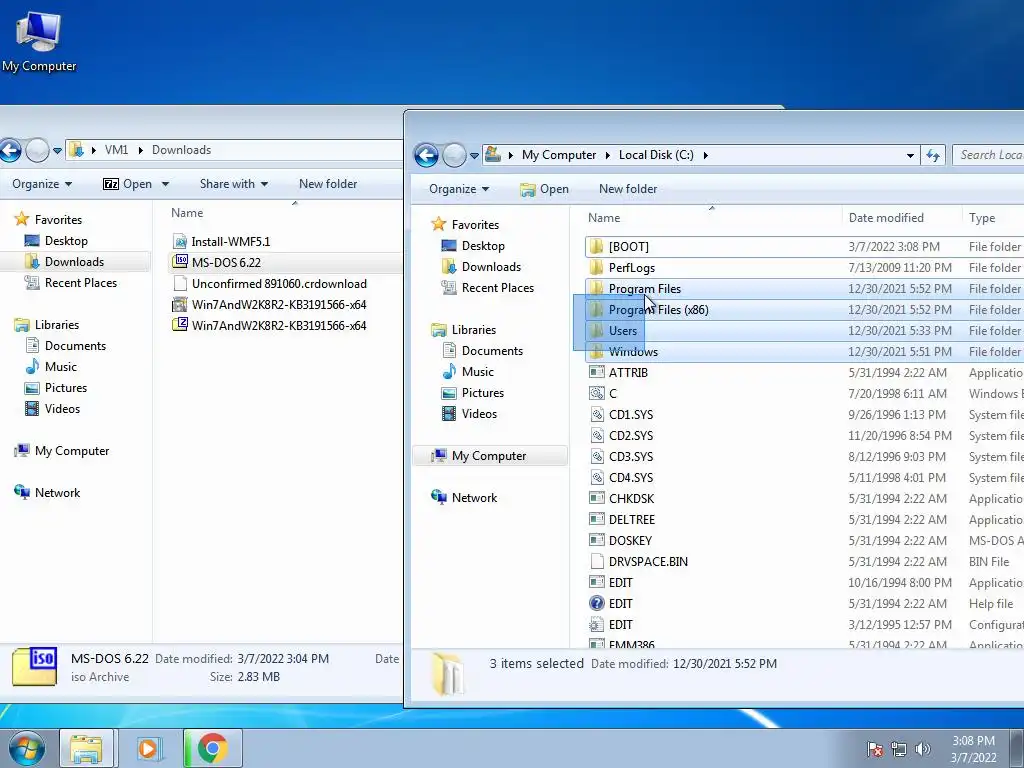Select the CD3.SYS file row
Viewport: 1024px width, 768px height.
point(805,456)
